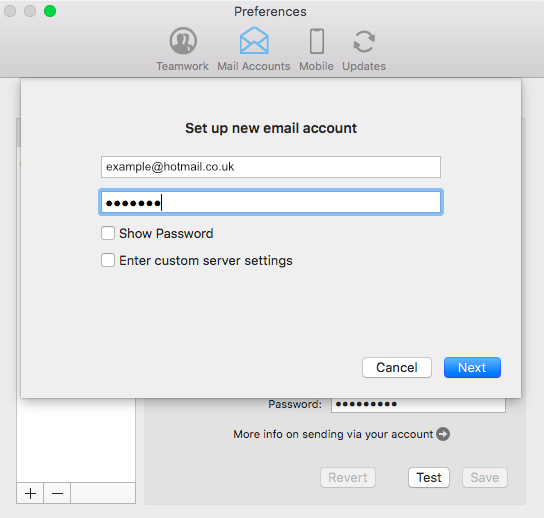Open the Teamwork preferences pane
544x518 pixels.
click(182, 49)
